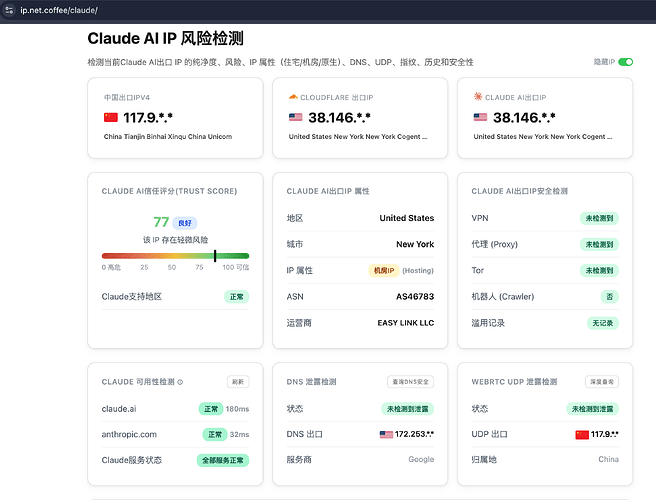Click the US flag in Cloudflare exit IP card

[296, 117]
